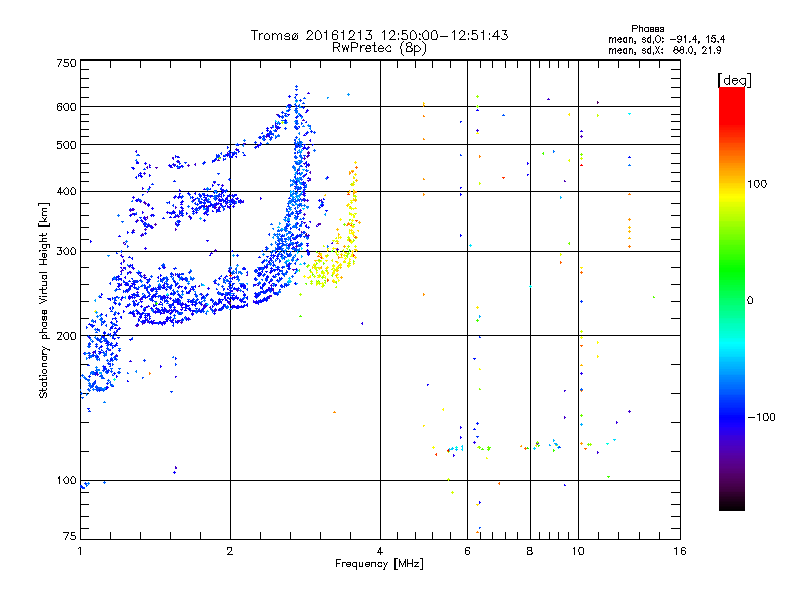
Task: Click the x-axis tick label '1'
Action: click(x=80, y=551)
